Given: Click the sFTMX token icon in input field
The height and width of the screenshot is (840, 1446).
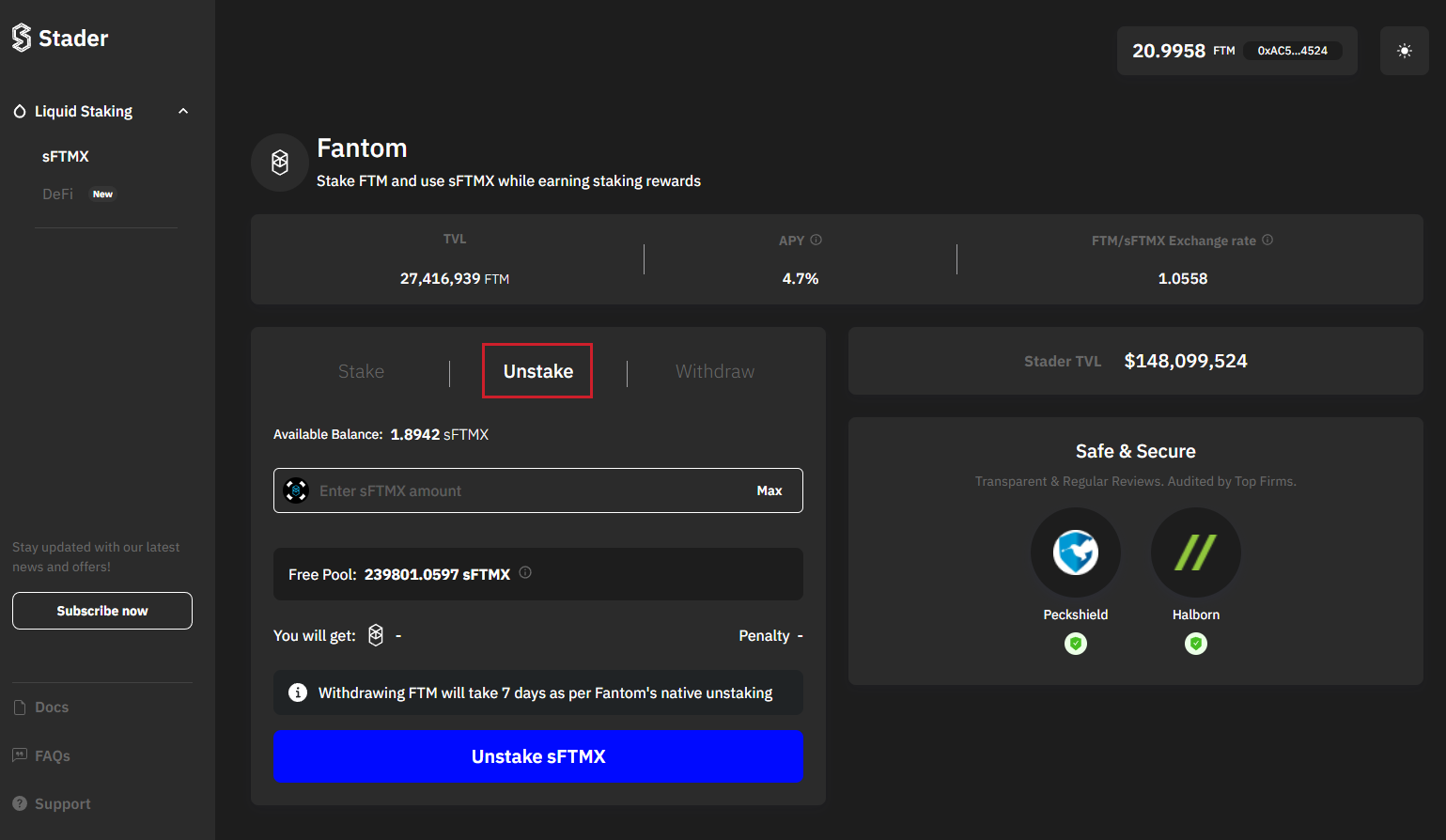Looking at the screenshot, I should coord(296,490).
